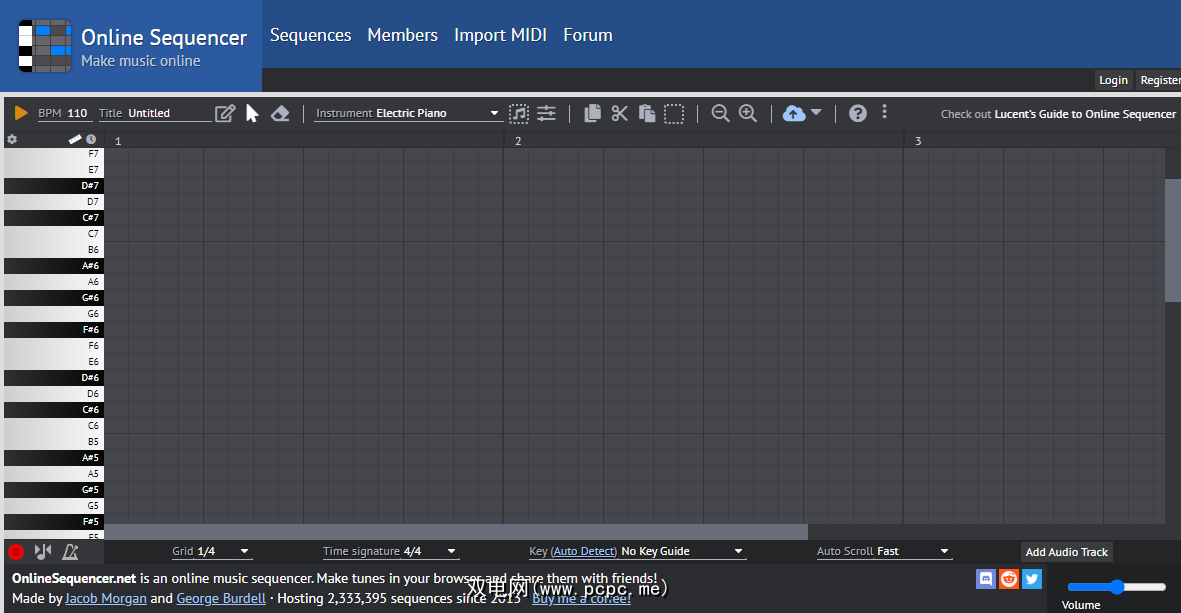Go to the Import MIDI page

(x=500, y=35)
